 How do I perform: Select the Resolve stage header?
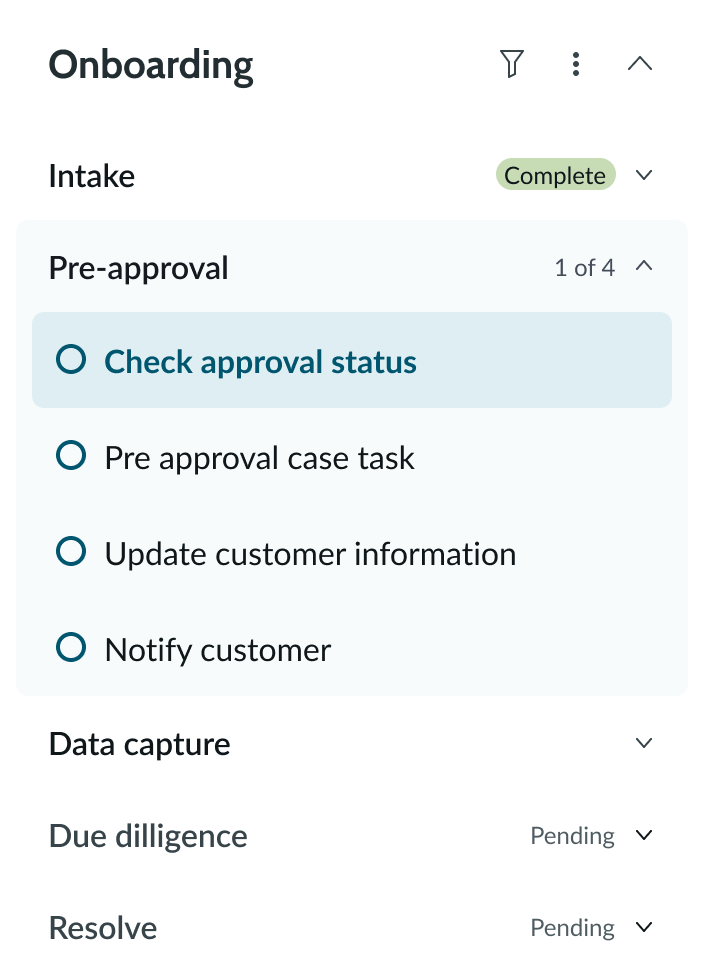(103, 927)
